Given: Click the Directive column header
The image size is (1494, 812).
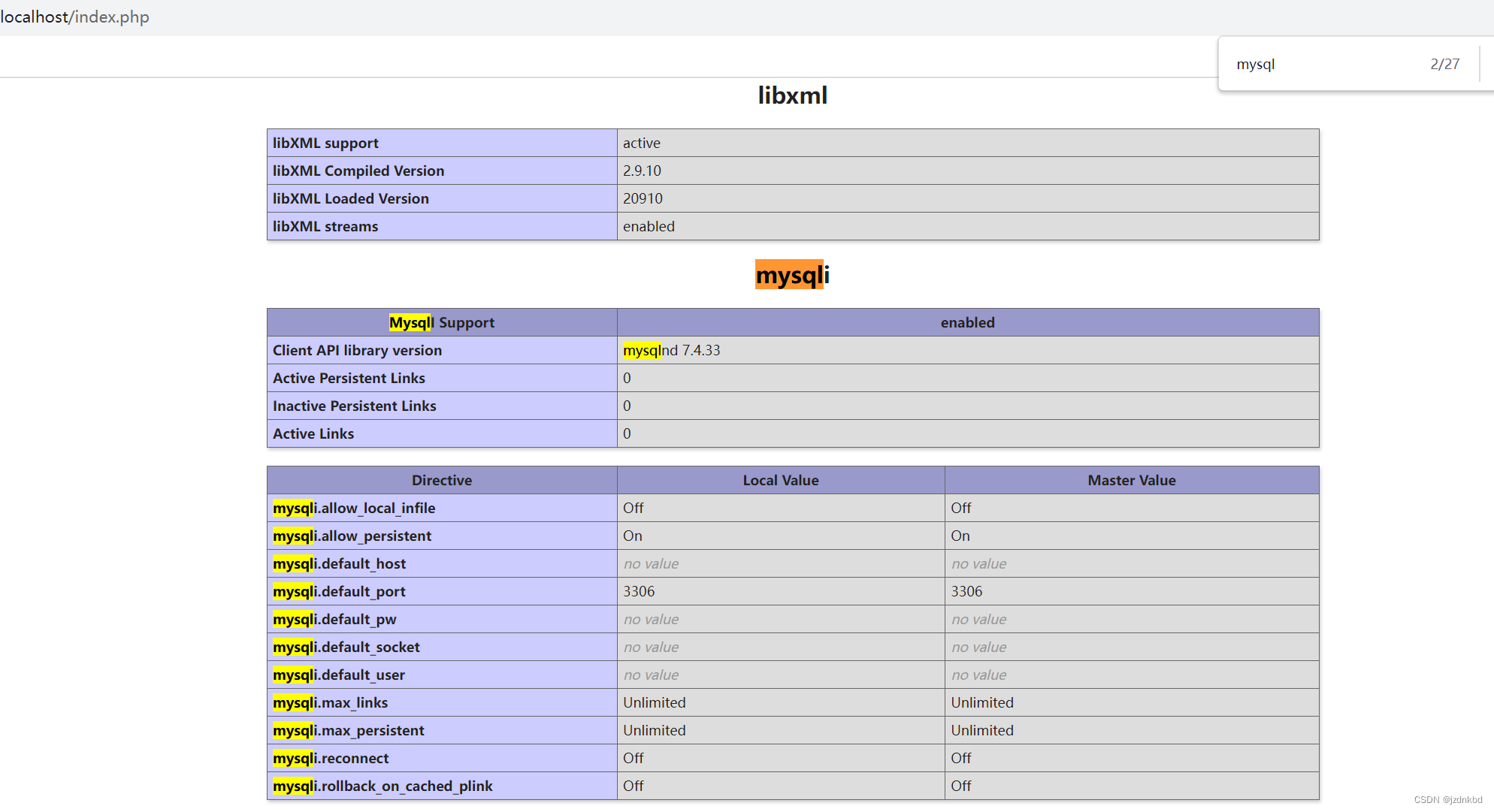Looking at the screenshot, I should click(x=442, y=480).
